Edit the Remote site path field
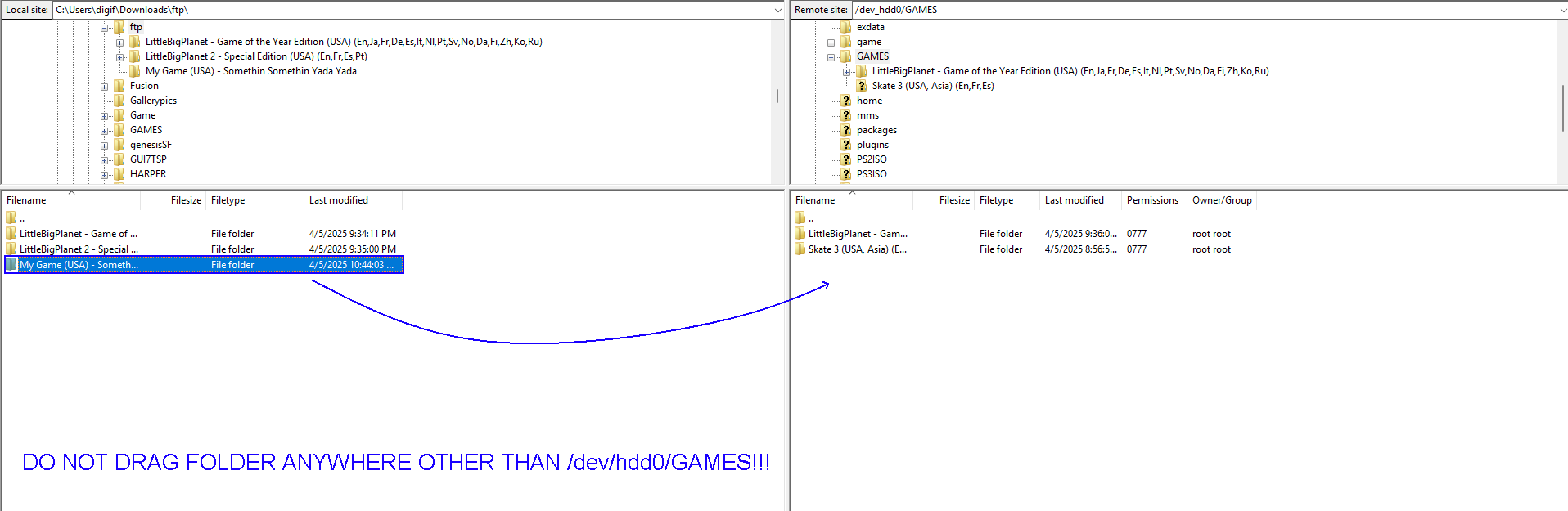The width and height of the screenshot is (1568, 511). 1205,10
